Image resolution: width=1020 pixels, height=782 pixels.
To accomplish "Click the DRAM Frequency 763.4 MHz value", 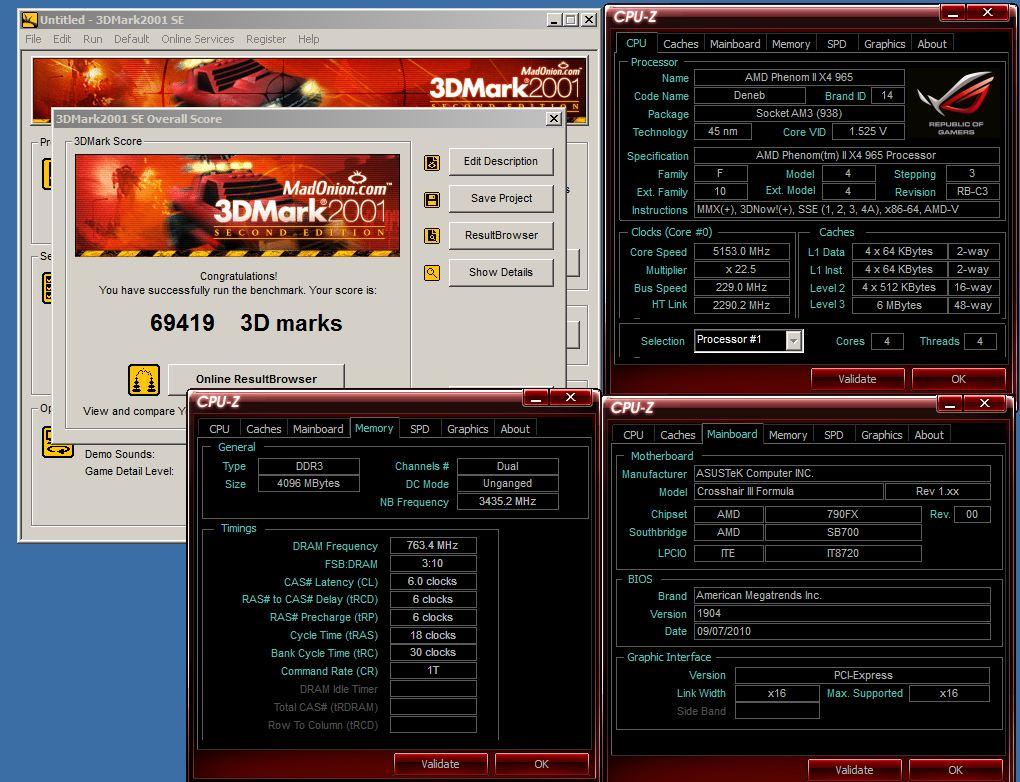I will (x=433, y=546).
